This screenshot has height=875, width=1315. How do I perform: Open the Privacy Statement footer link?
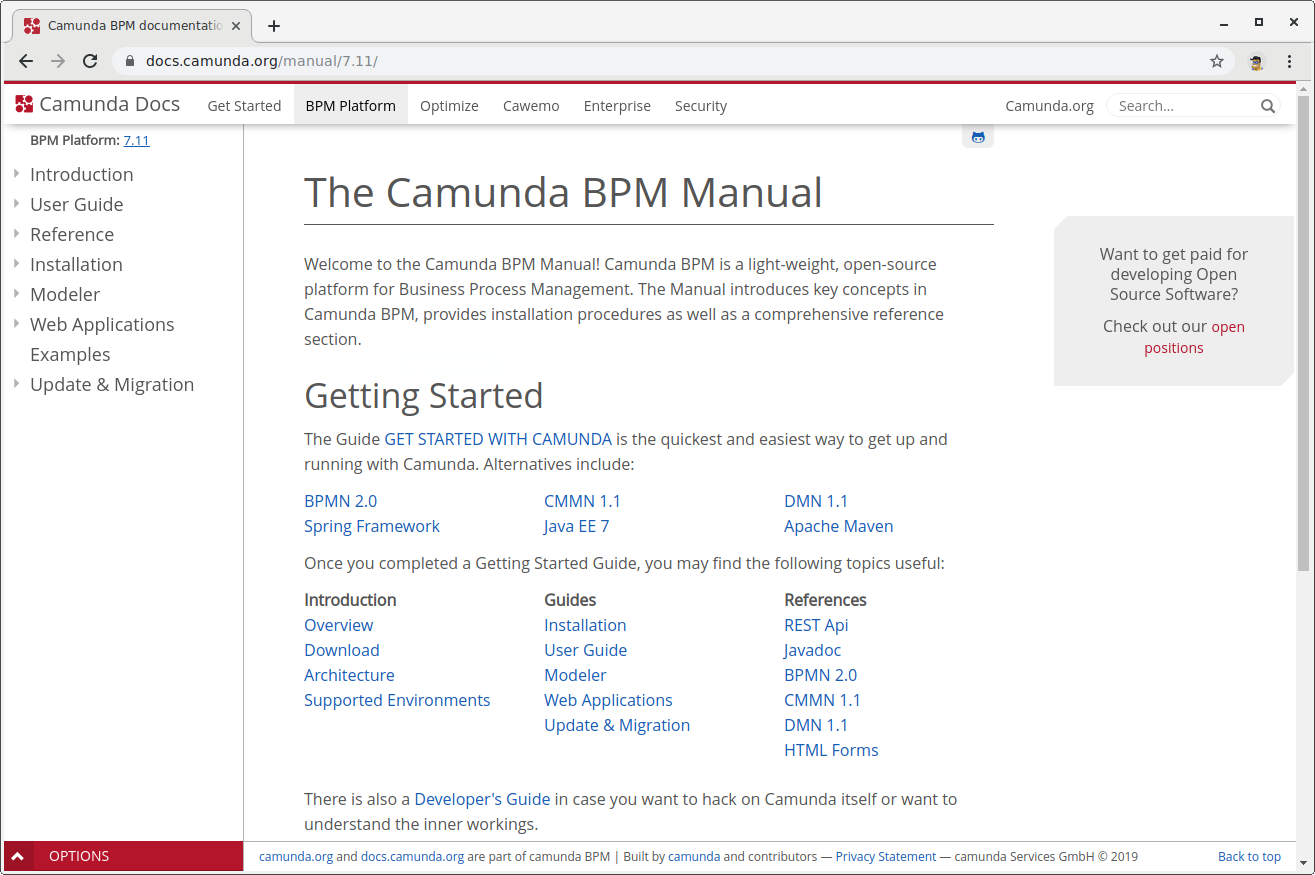click(x=886, y=857)
